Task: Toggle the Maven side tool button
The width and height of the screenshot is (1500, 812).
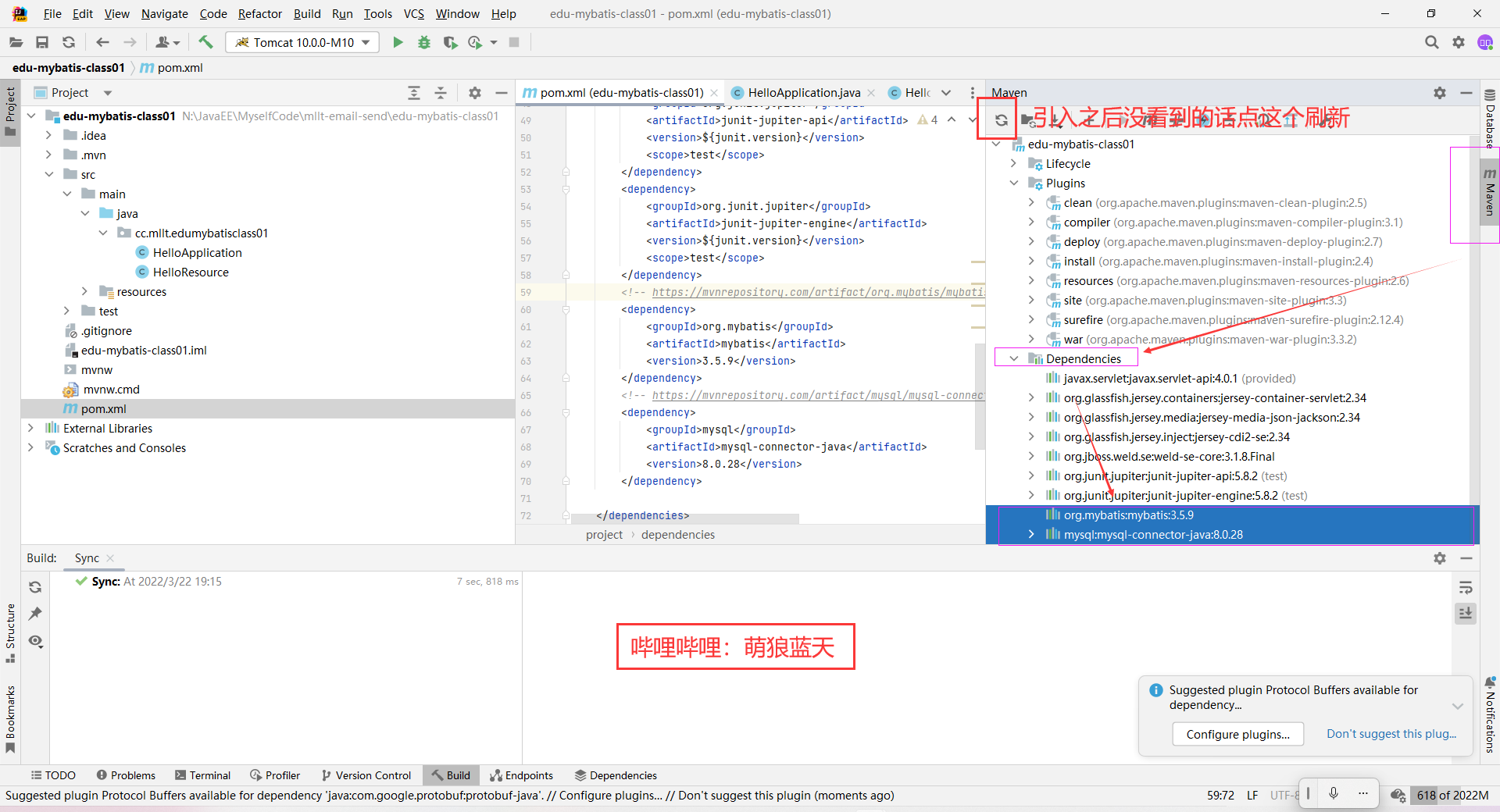Action: [1490, 192]
